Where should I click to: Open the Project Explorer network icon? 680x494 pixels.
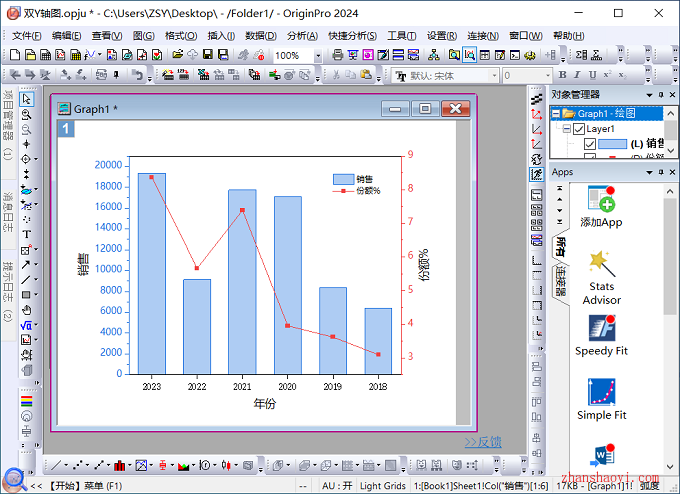pos(433,55)
